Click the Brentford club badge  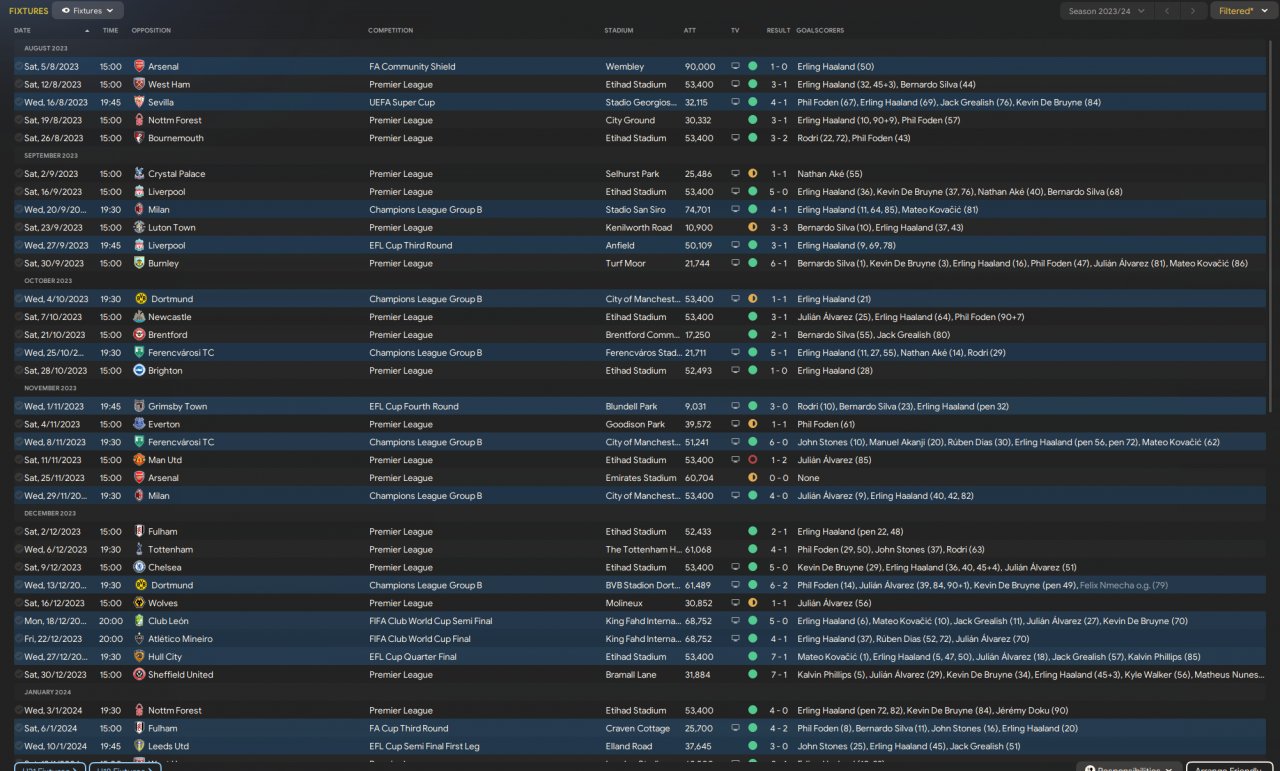(x=139, y=335)
